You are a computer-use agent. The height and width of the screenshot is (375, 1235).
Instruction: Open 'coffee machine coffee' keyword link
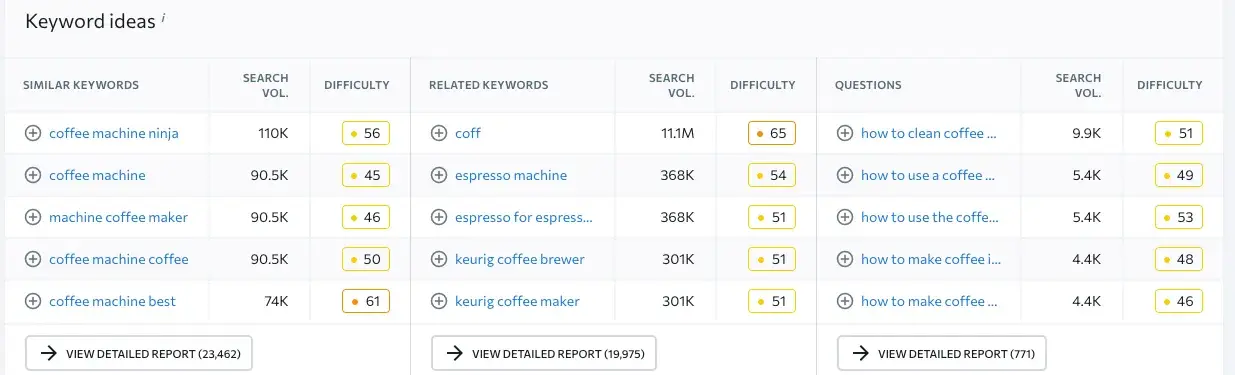click(119, 259)
